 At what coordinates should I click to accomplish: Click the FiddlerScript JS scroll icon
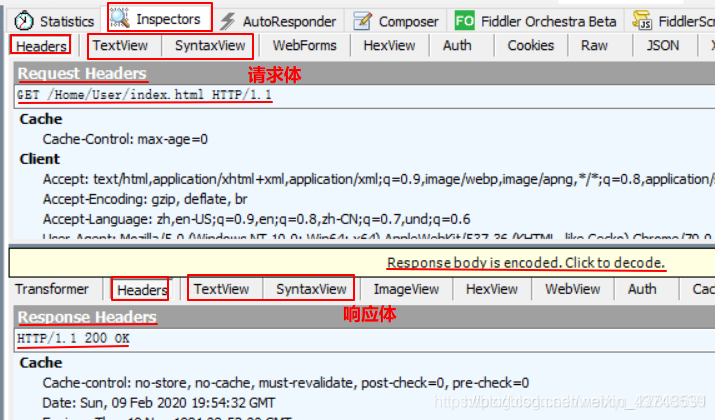click(x=642, y=20)
